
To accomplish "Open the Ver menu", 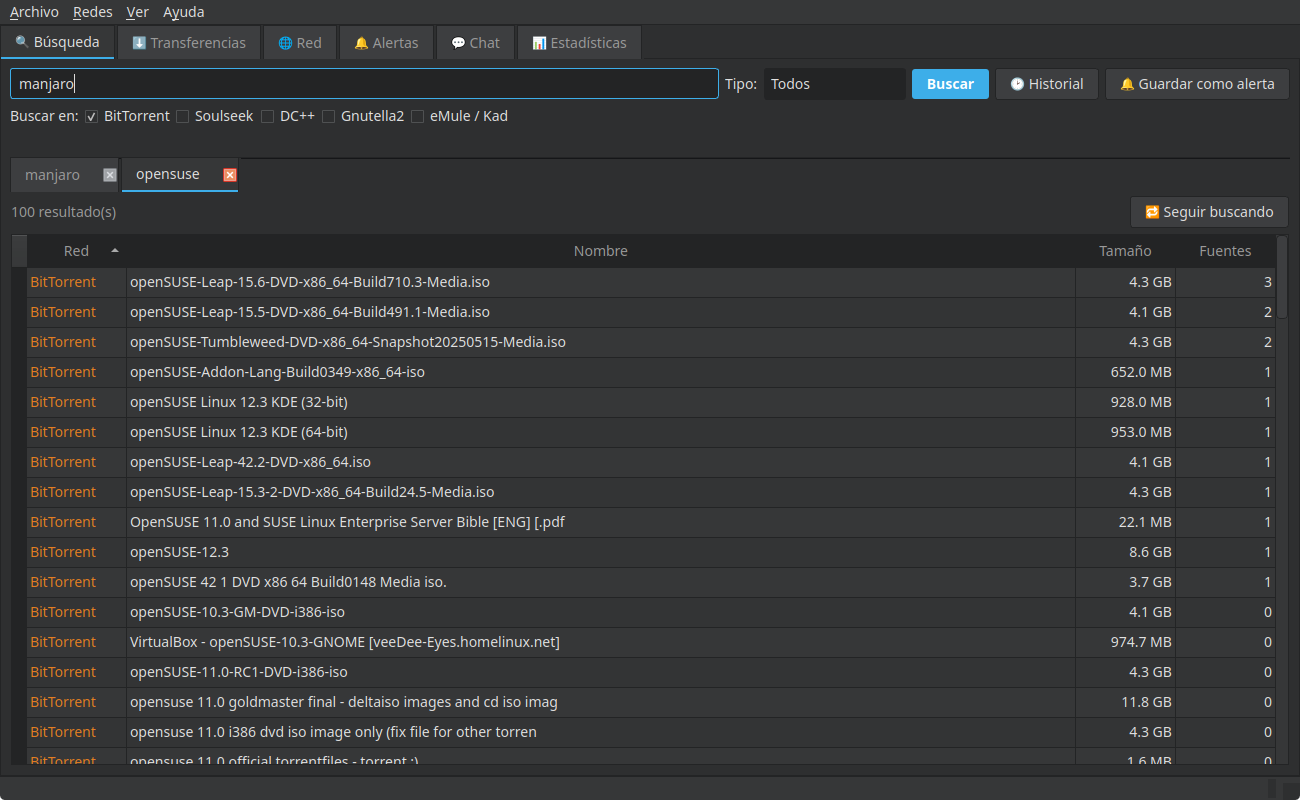I will click(138, 12).
